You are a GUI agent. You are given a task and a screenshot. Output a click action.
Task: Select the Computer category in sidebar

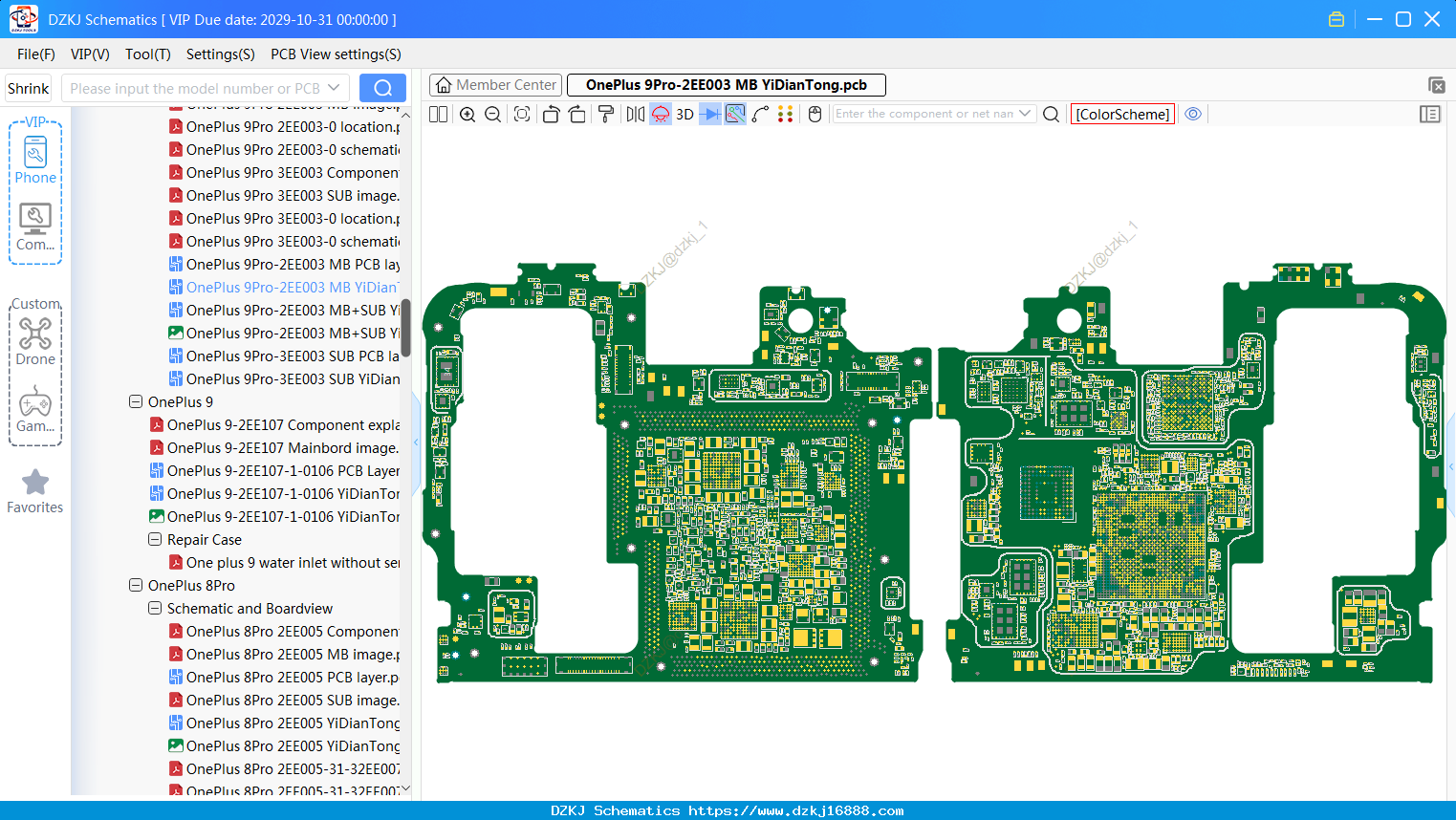pyautogui.click(x=35, y=227)
